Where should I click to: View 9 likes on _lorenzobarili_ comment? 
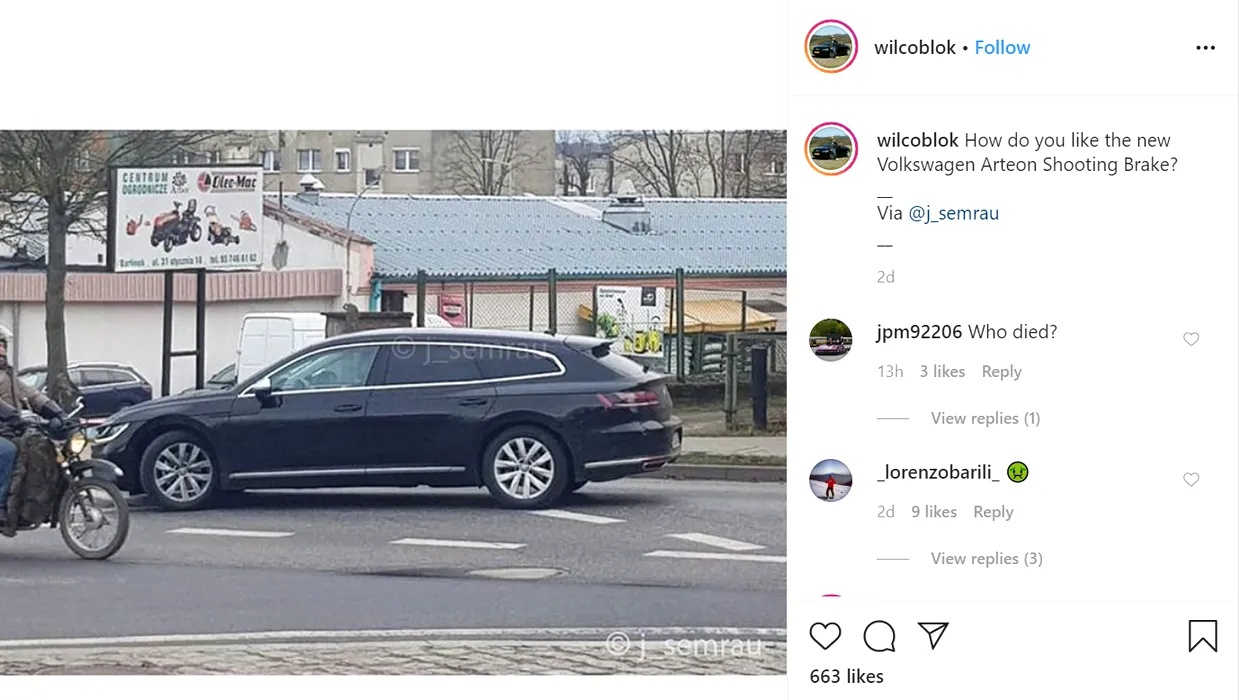pyautogui.click(x=934, y=512)
